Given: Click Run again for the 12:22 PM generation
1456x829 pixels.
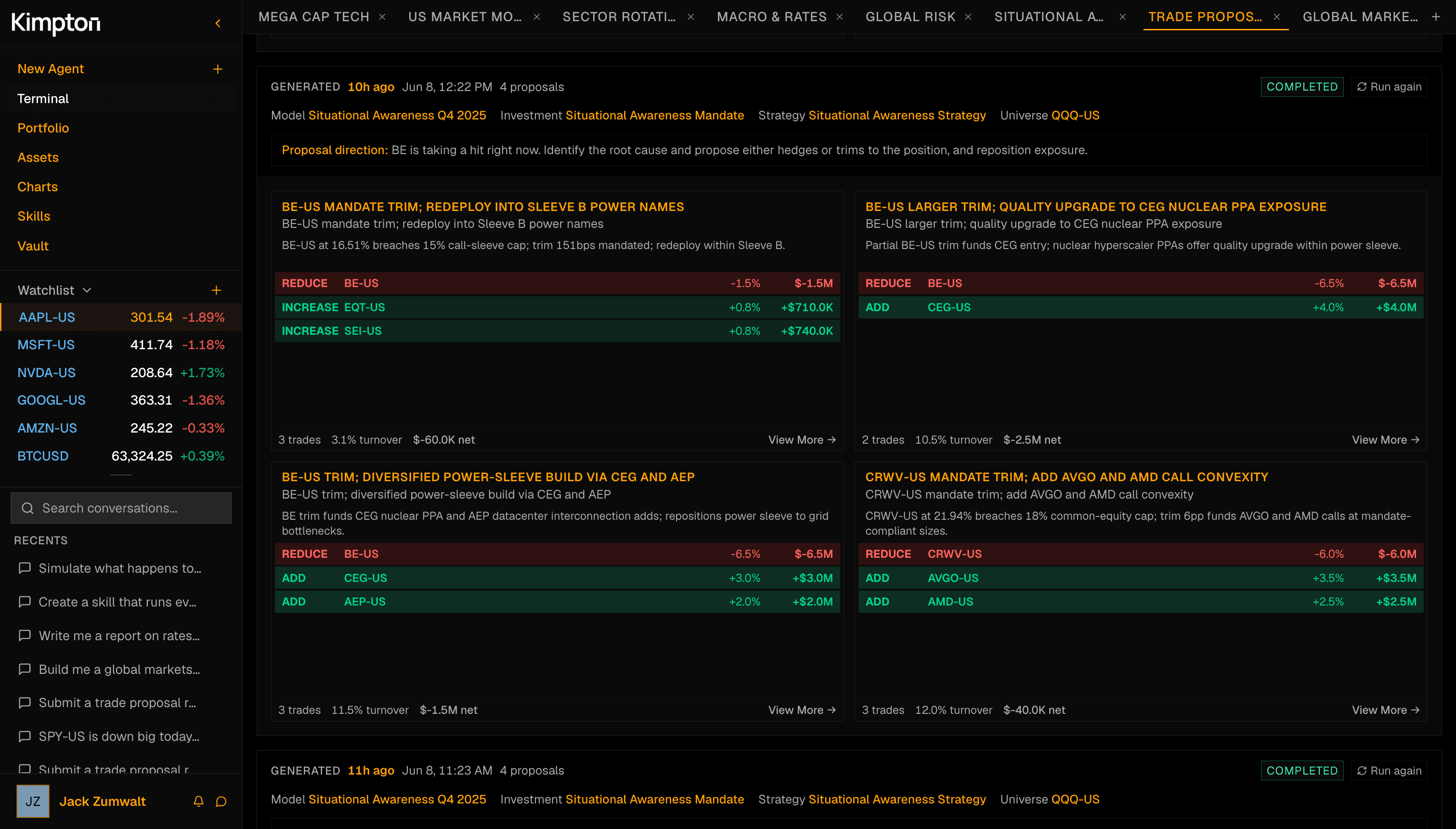Looking at the screenshot, I should (1389, 87).
